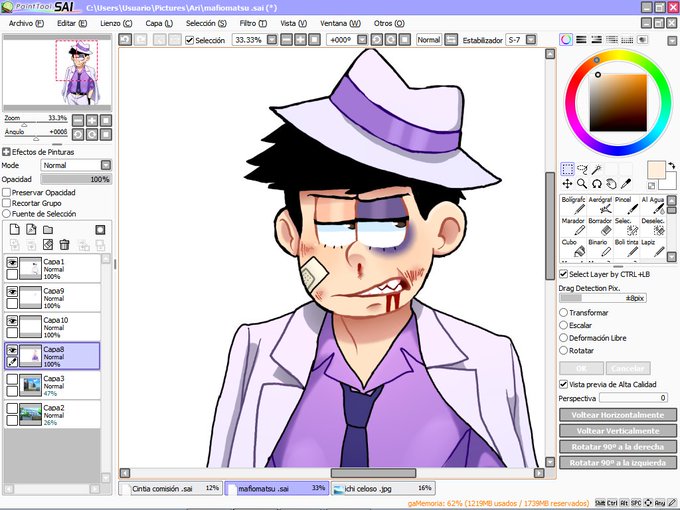The image size is (680, 510).
Task: Open the Ventana menu
Action: click(x=340, y=23)
